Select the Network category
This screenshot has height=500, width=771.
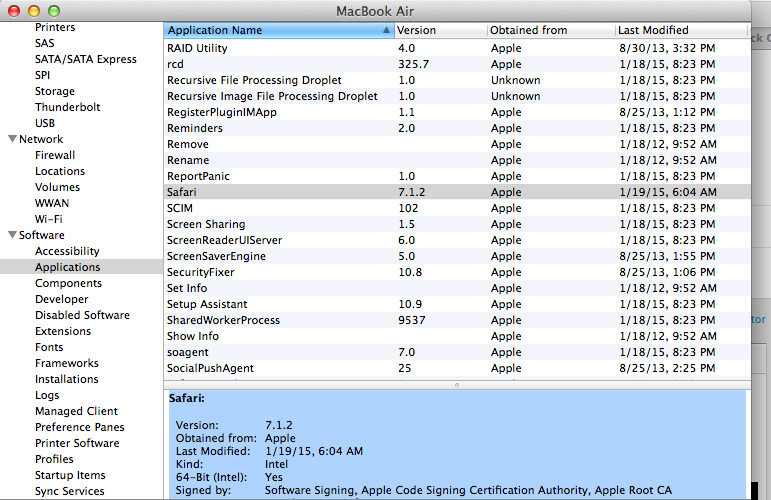tap(41, 139)
